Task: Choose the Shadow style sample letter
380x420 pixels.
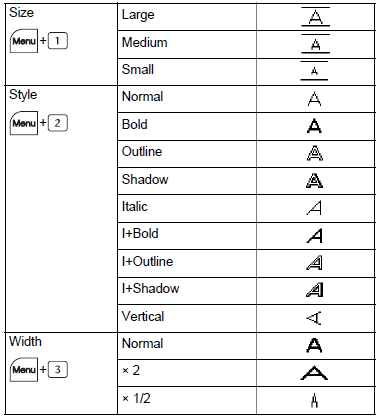Action: 314,181
